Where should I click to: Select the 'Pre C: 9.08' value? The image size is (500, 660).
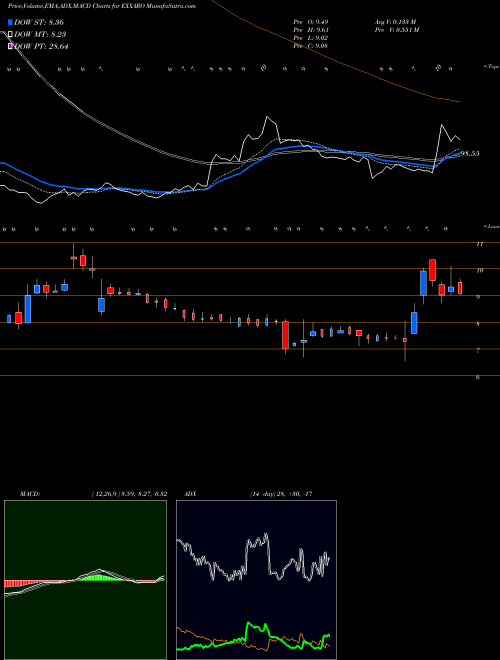311,46
